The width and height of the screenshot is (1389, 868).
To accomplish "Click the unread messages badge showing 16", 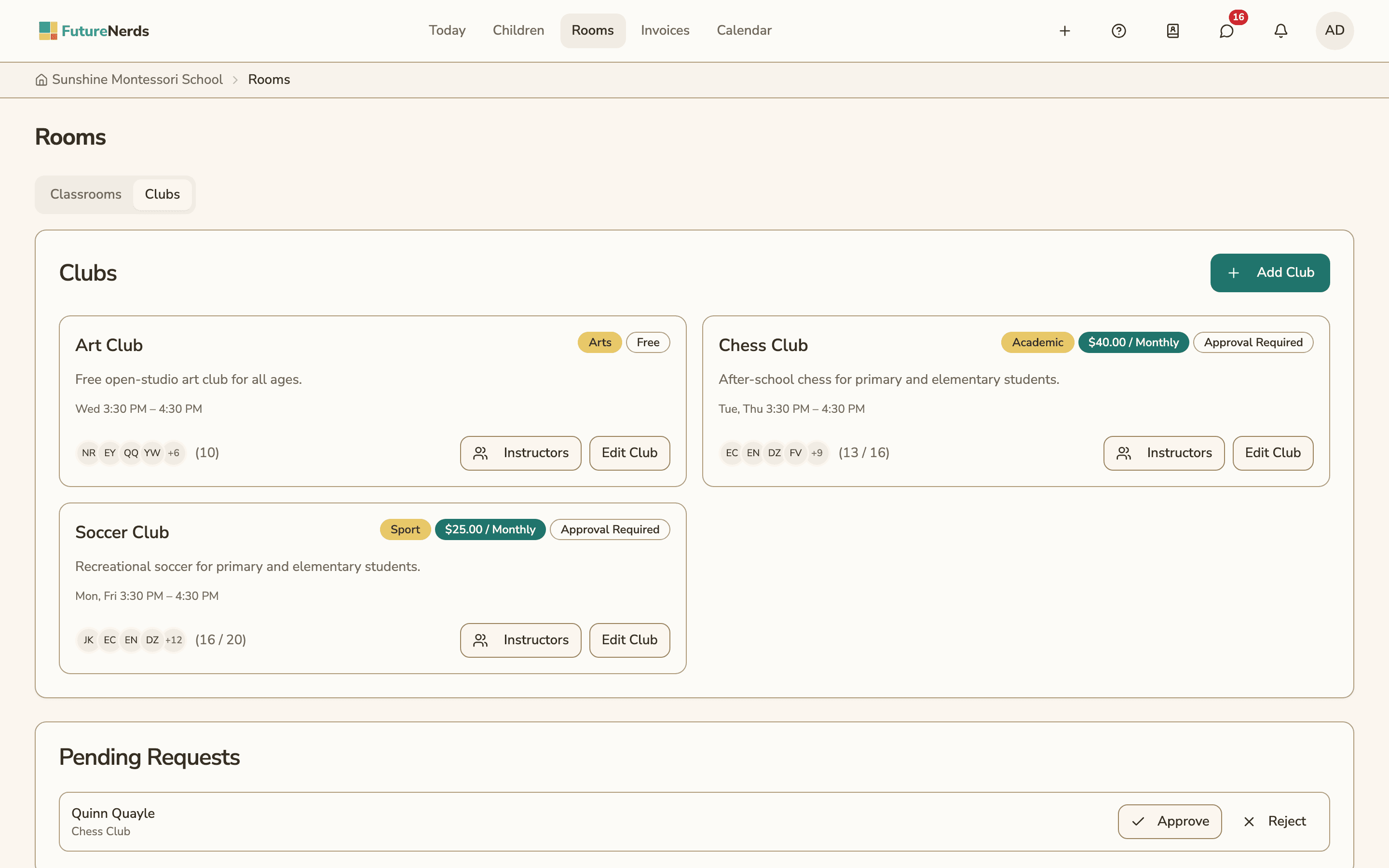I will tap(1238, 17).
